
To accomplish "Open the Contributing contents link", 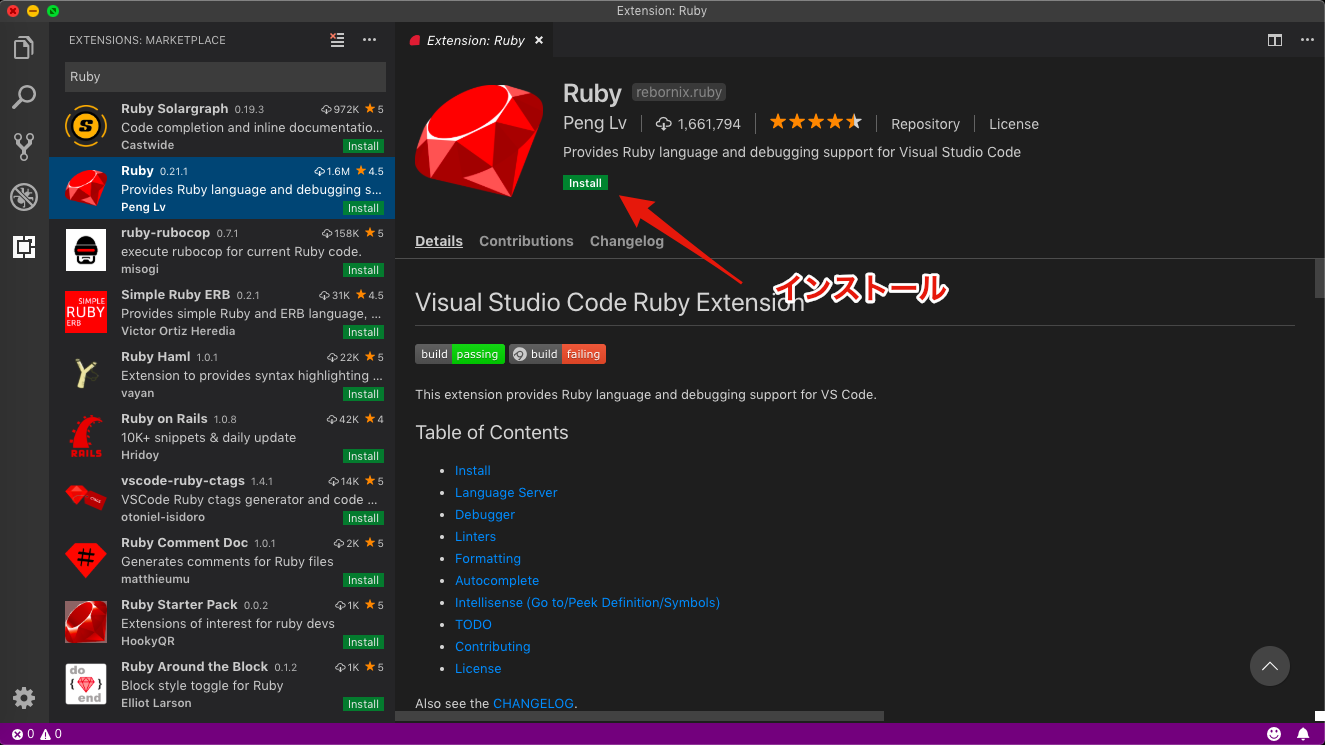I will 492,646.
